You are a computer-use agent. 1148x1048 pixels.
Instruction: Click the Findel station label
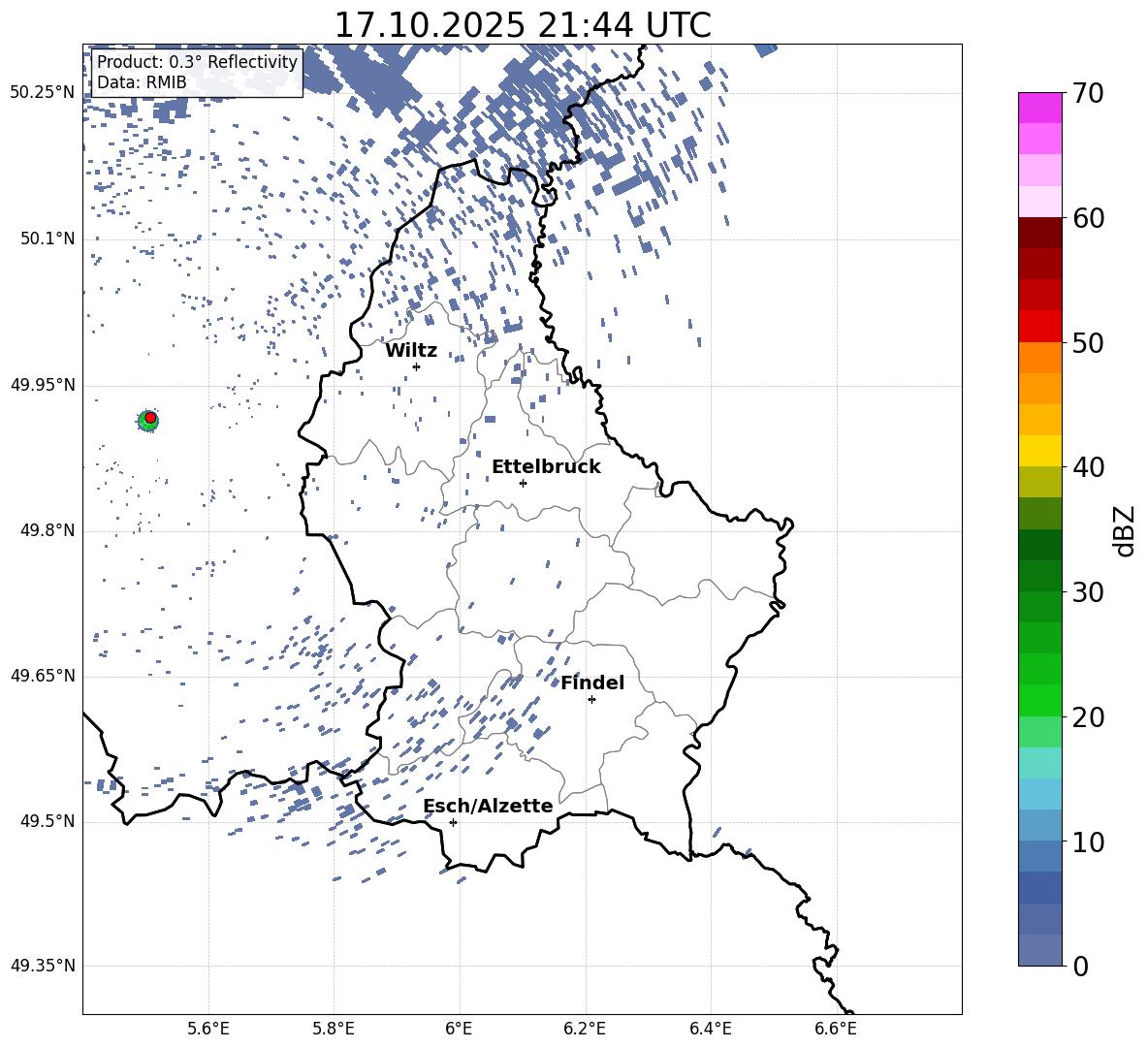click(592, 683)
